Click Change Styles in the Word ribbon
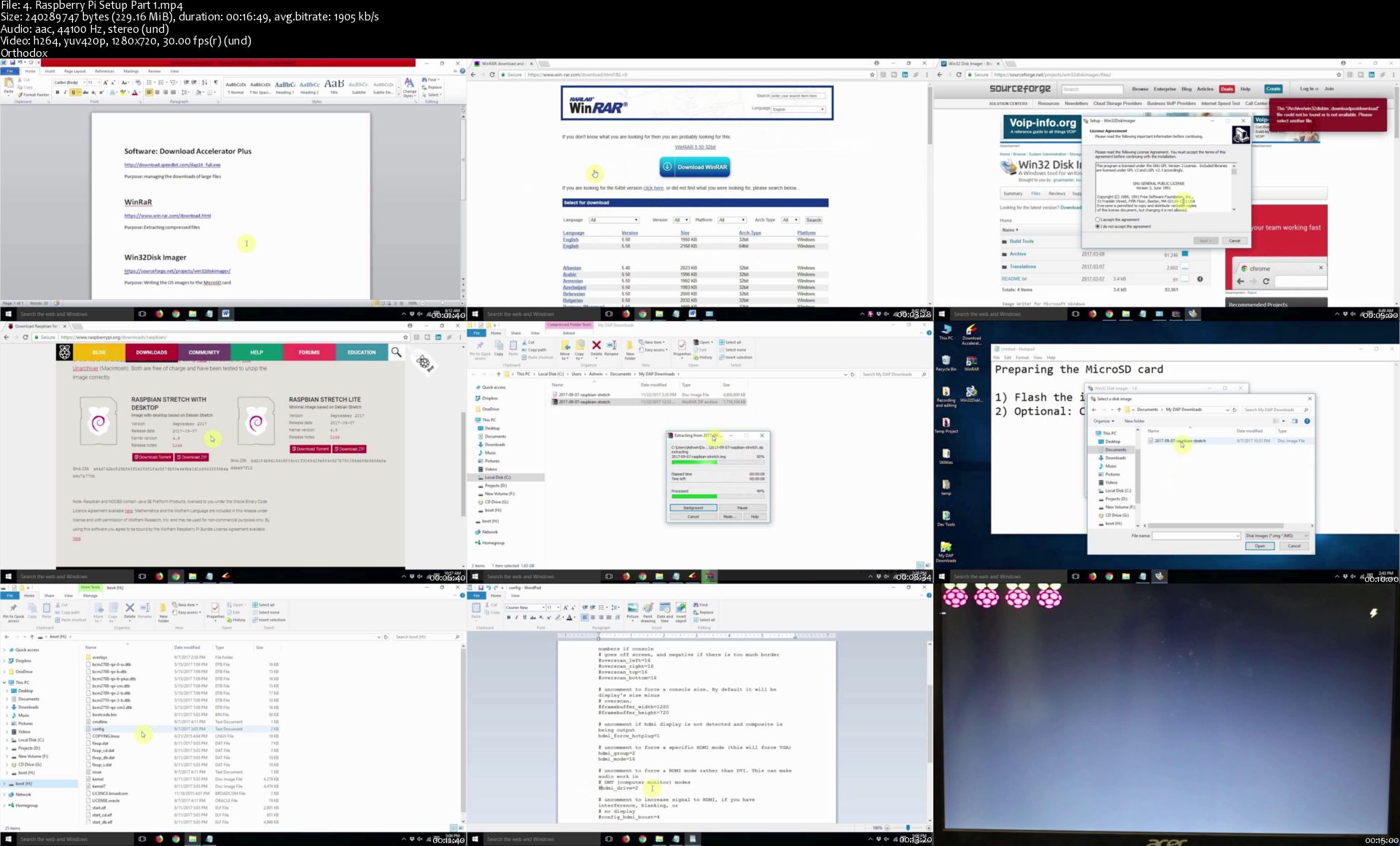This screenshot has width=1400, height=846. click(x=409, y=88)
